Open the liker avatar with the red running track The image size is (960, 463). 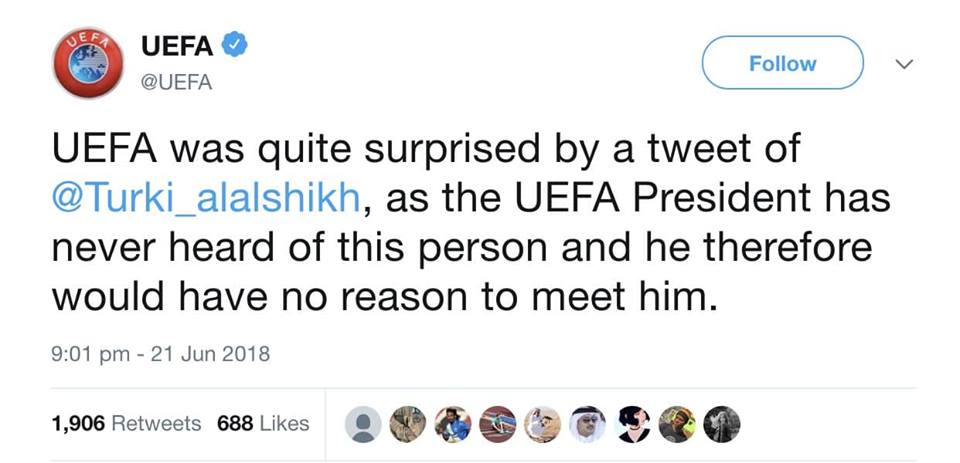[497, 424]
